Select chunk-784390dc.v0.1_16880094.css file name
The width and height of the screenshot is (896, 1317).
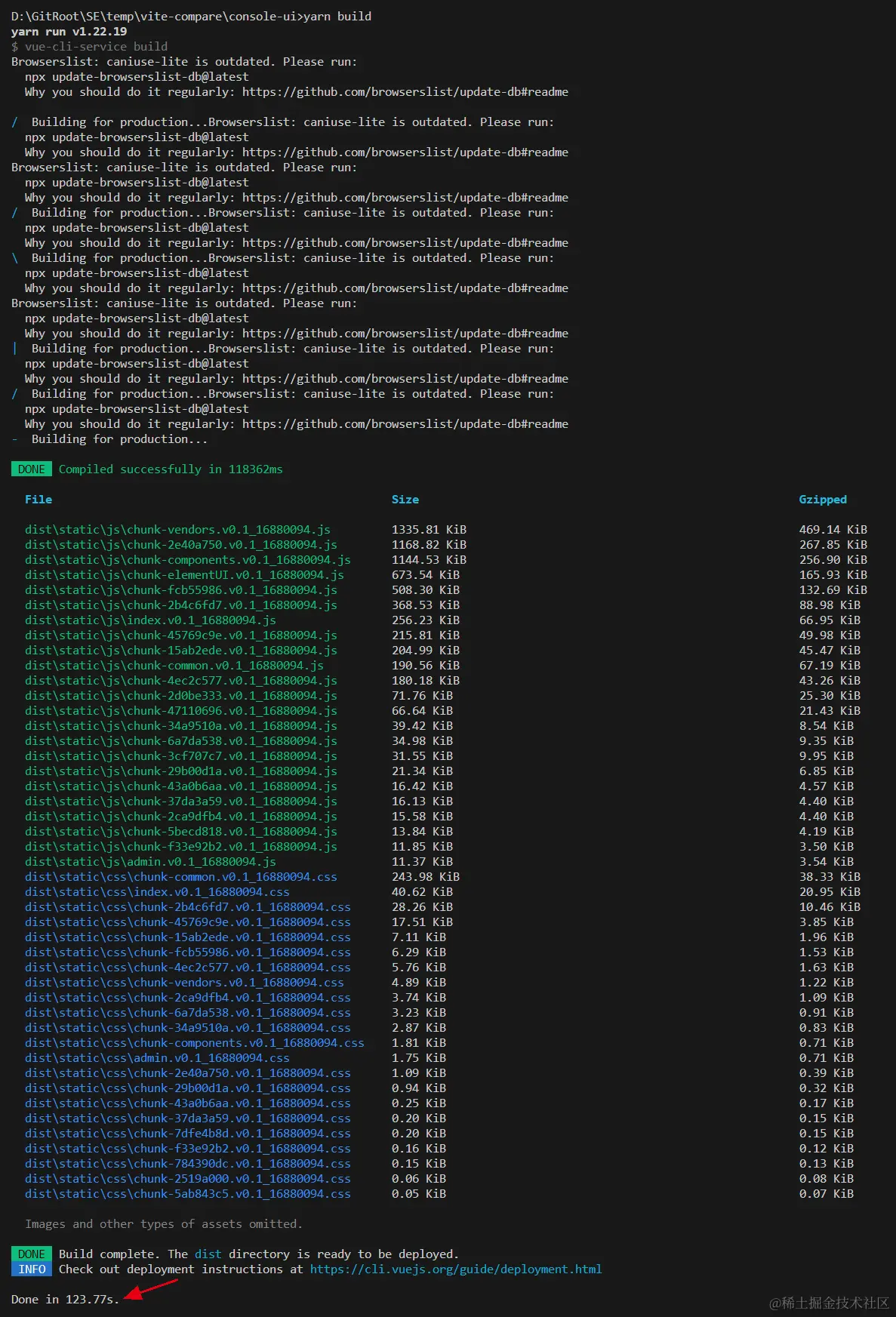(x=188, y=1164)
